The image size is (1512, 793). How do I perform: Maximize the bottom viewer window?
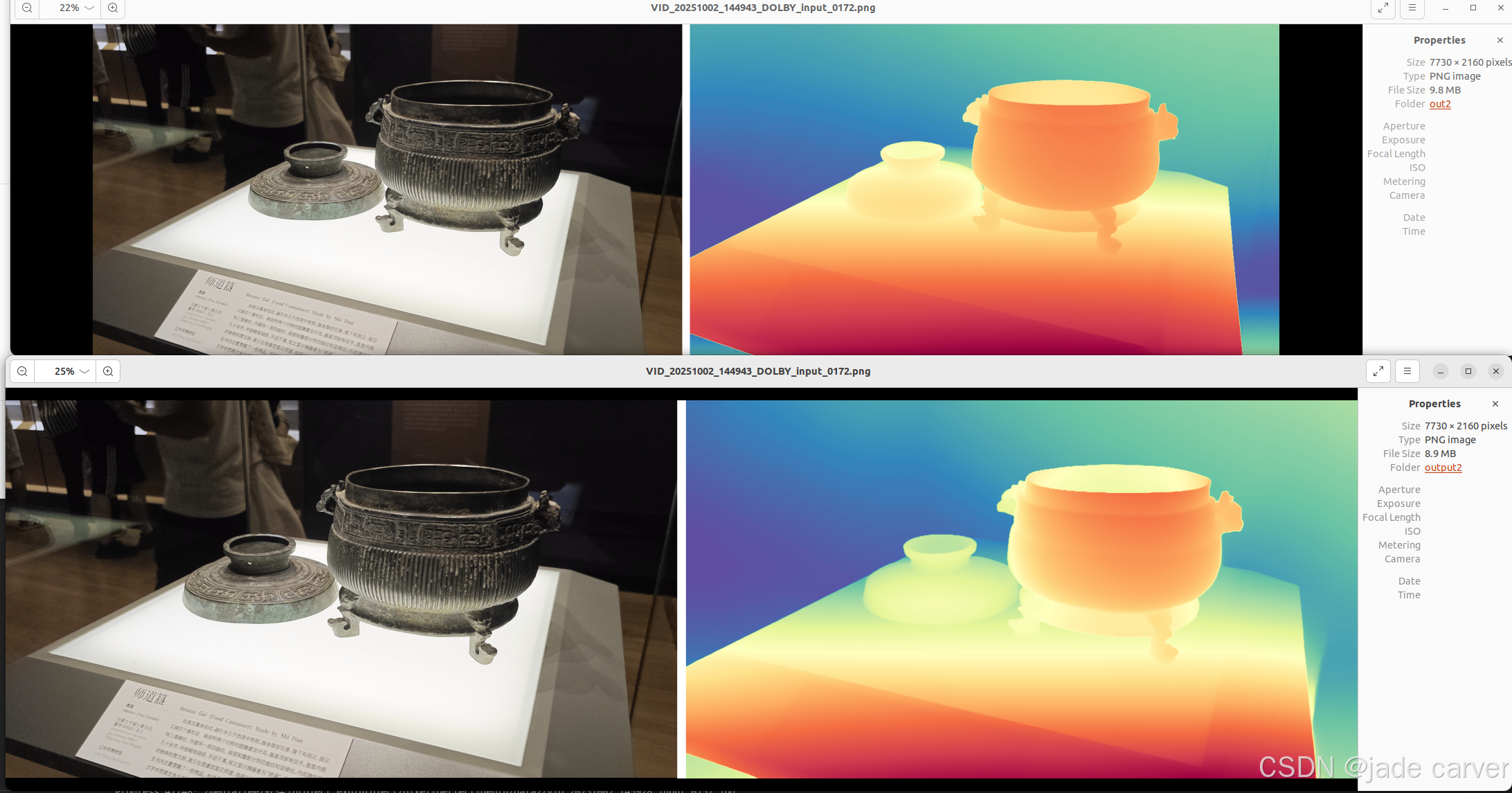(1468, 371)
